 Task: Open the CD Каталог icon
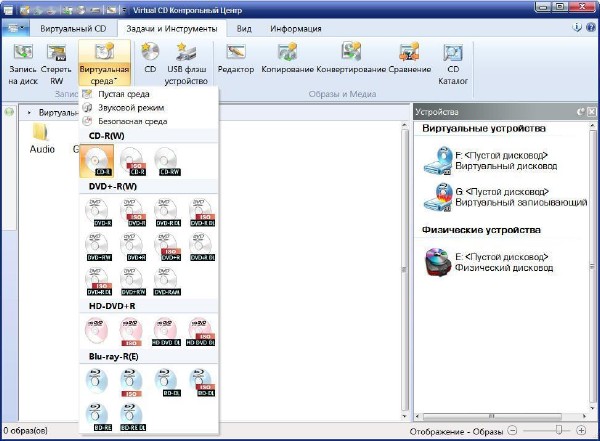(452, 63)
